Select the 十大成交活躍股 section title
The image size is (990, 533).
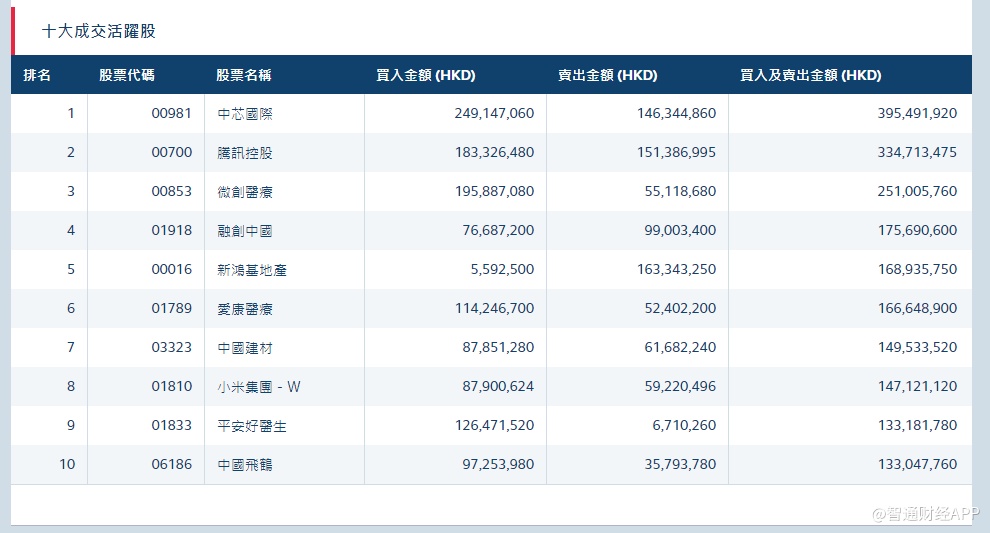pos(99,31)
